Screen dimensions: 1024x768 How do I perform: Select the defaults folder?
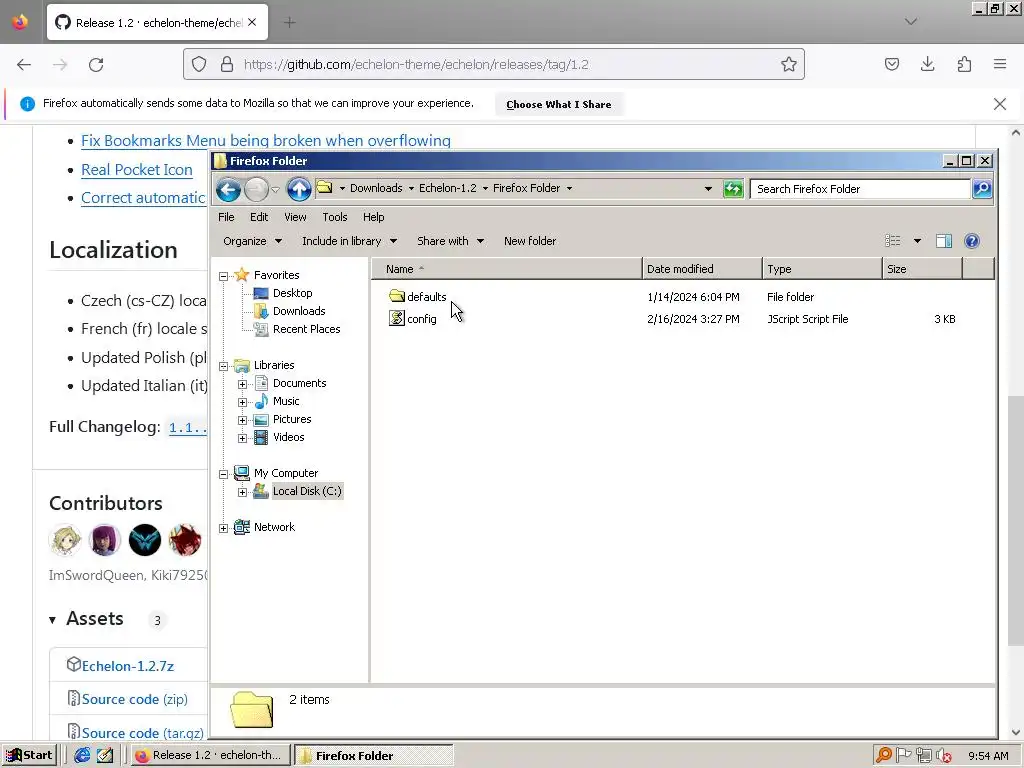coord(426,296)
